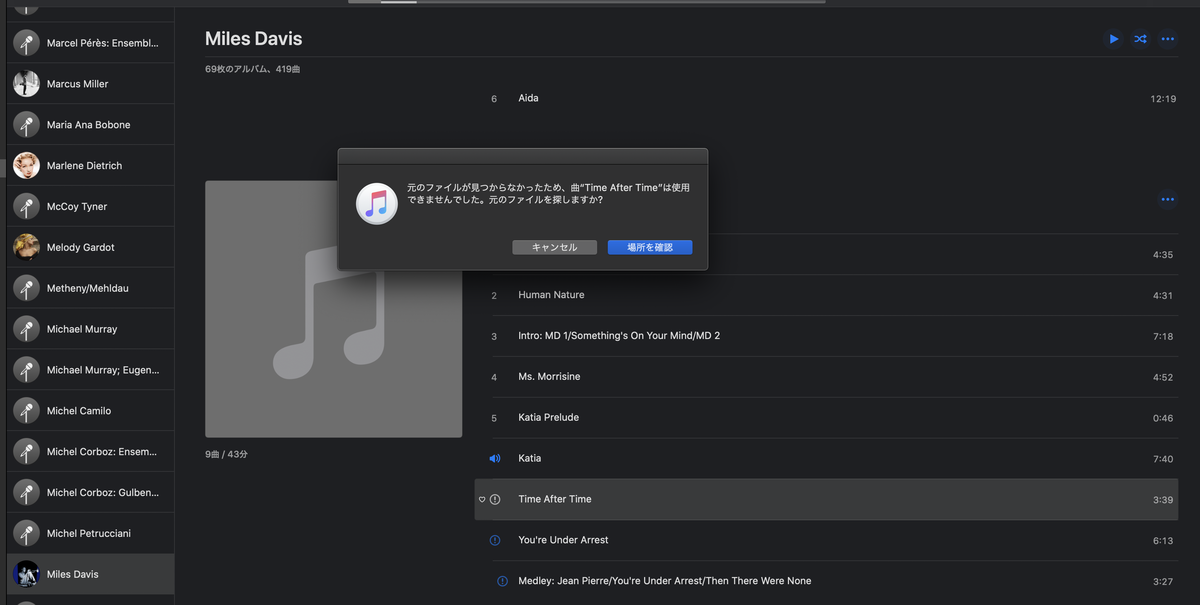This screenshot has height=605, width=1200.
Task: Click the McCoy Tyner microphone icon
Action: coord(27,207)
